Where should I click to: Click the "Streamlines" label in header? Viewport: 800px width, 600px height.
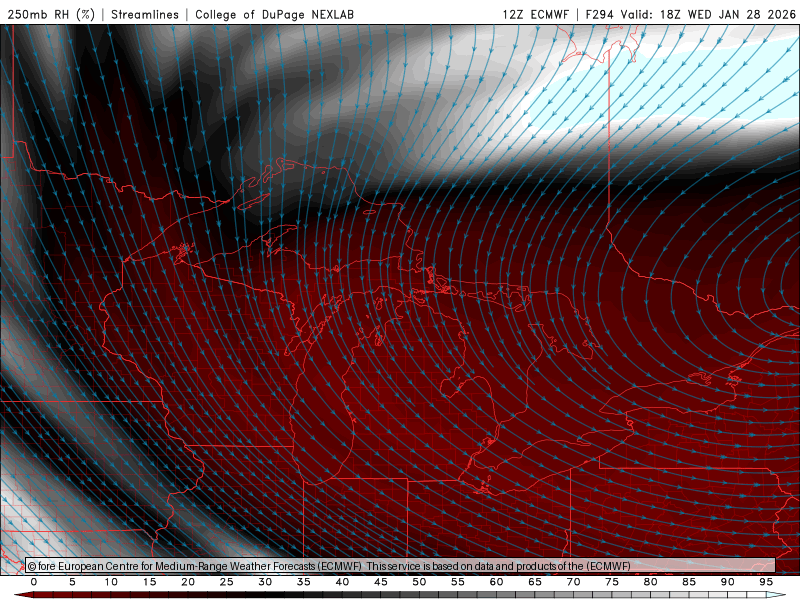click(x=145, y=14)
